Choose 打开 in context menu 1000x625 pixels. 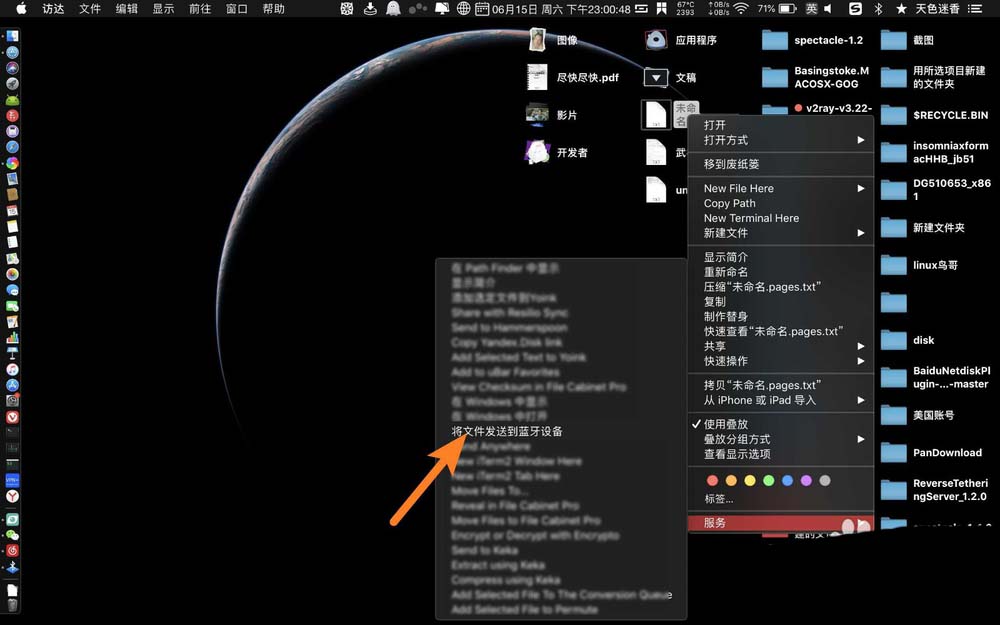tap(780, 125)
